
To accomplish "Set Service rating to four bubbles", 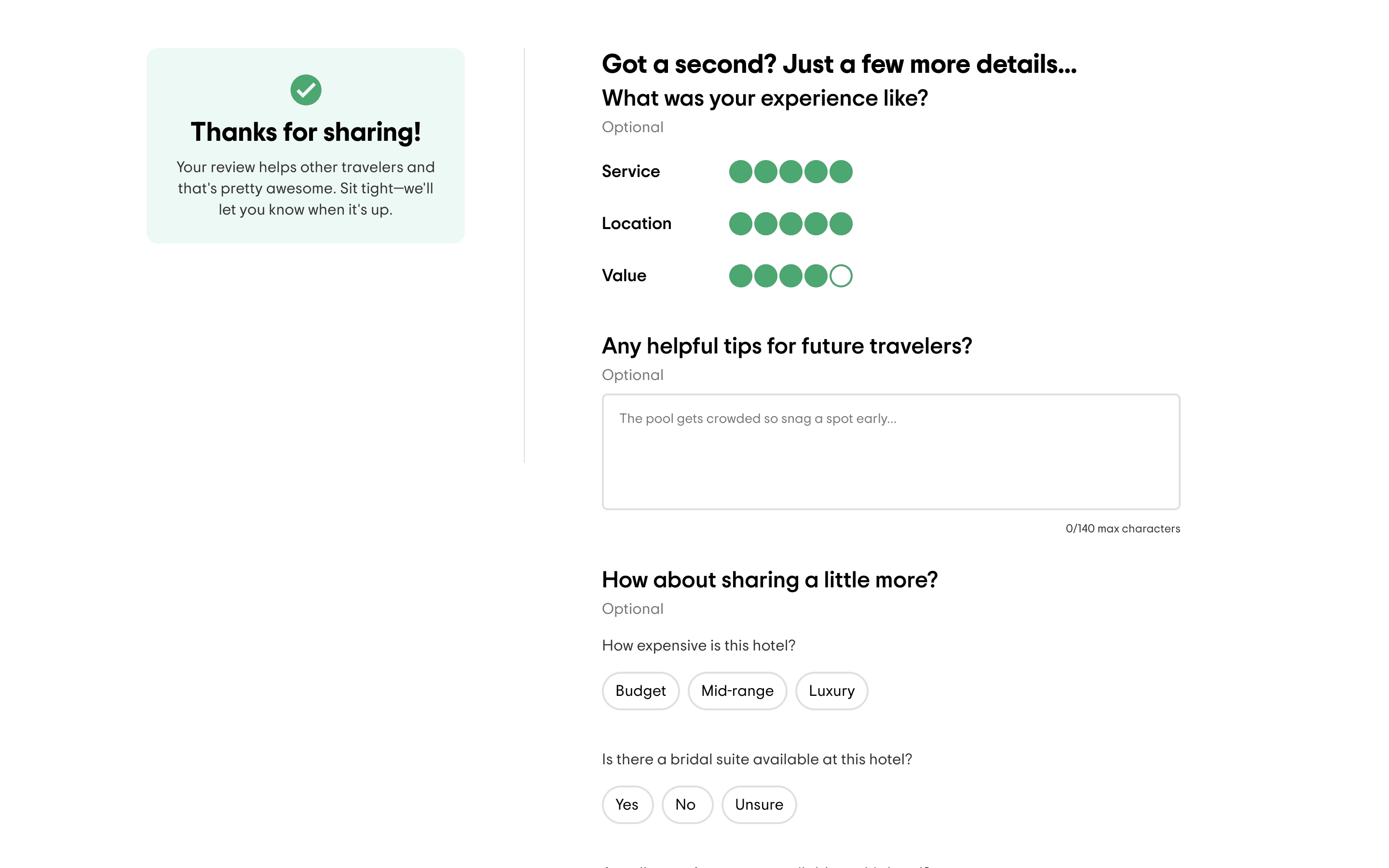I will (816, 172).
